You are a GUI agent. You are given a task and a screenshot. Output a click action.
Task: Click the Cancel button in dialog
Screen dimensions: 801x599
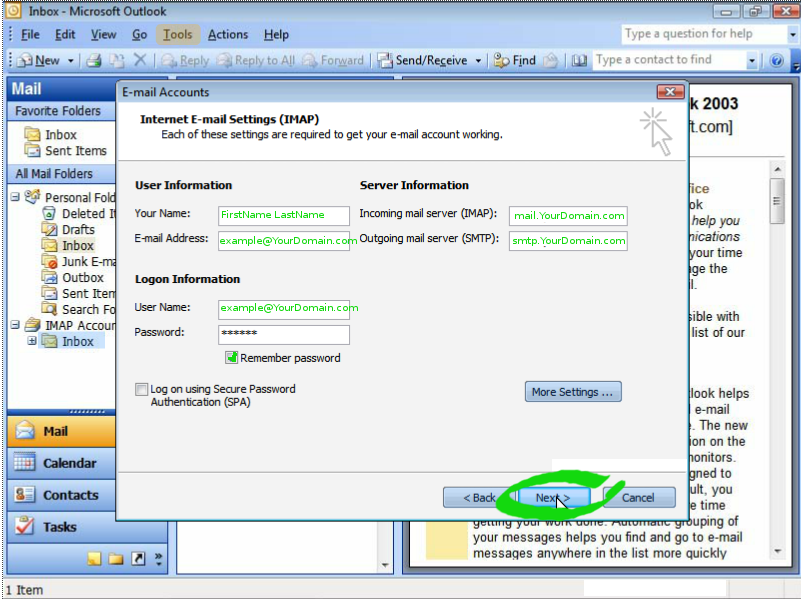[639, 497]
